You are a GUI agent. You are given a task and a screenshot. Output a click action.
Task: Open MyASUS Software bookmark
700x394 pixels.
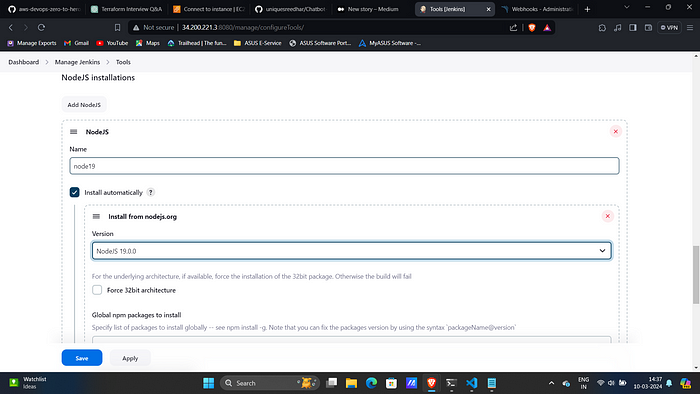[x=390, y=43]
